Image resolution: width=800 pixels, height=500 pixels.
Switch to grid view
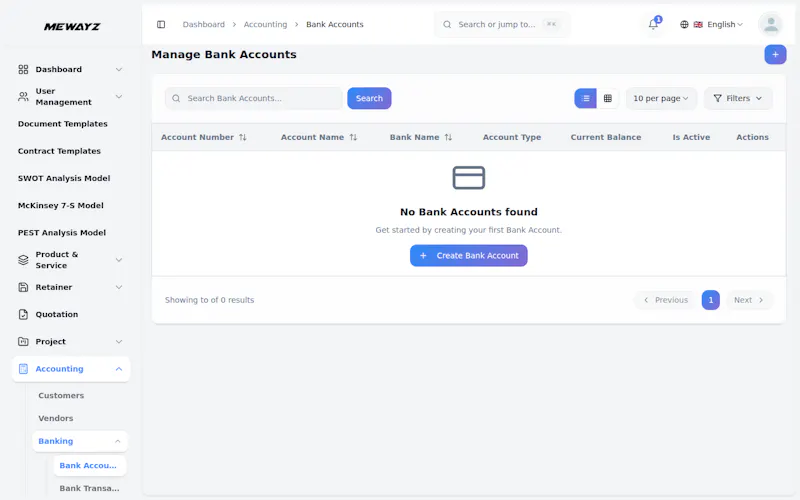[x=608, y=98]
